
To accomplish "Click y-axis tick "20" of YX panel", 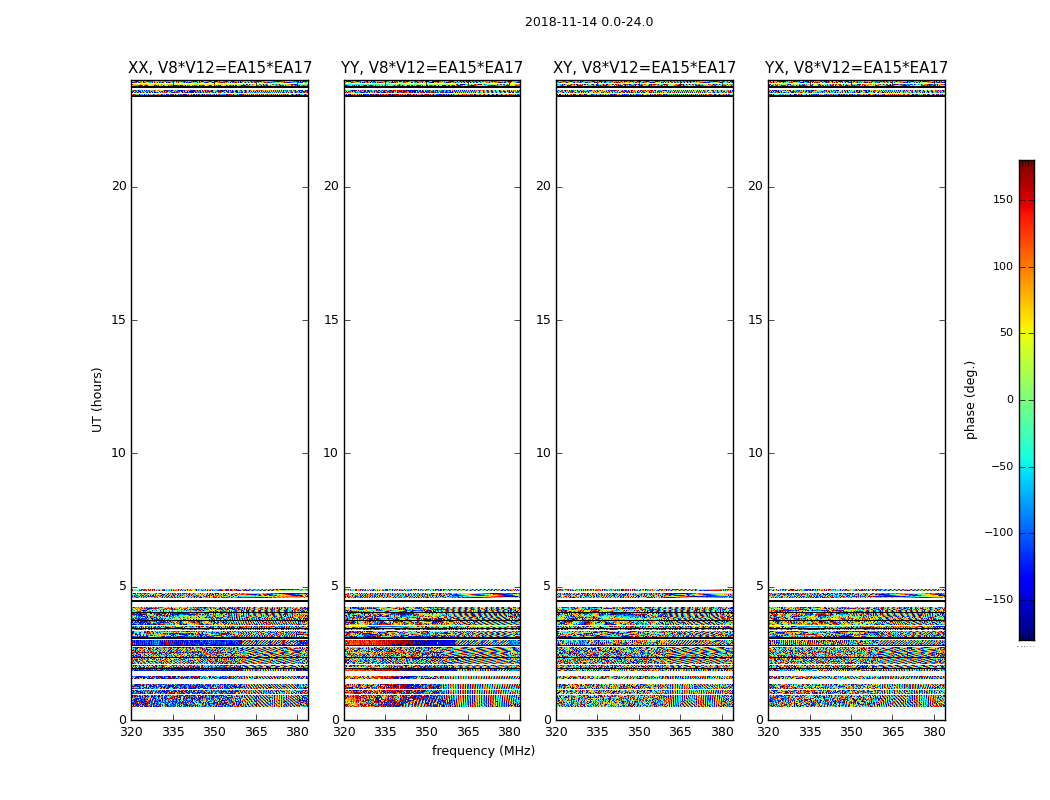I will tap(756, 186).
